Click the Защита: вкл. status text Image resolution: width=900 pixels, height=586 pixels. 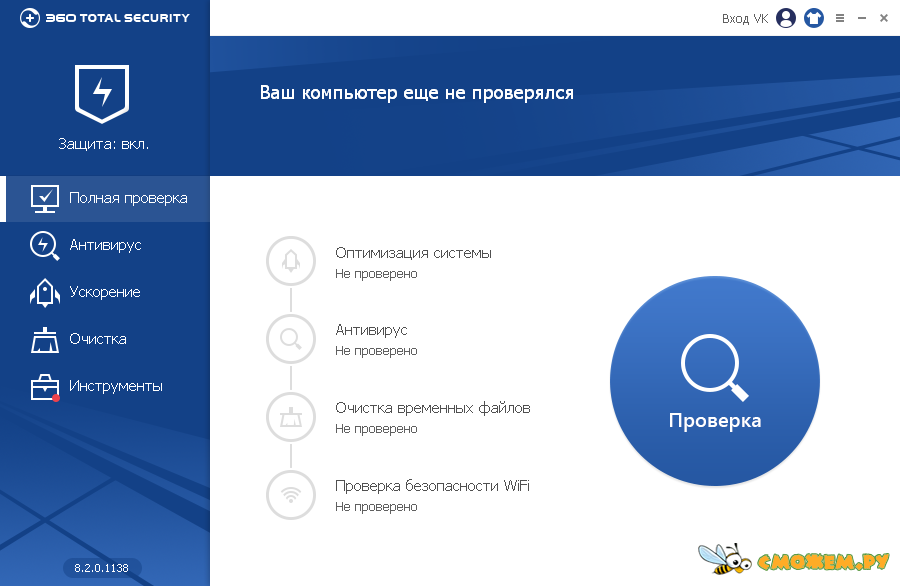(103, 144)
